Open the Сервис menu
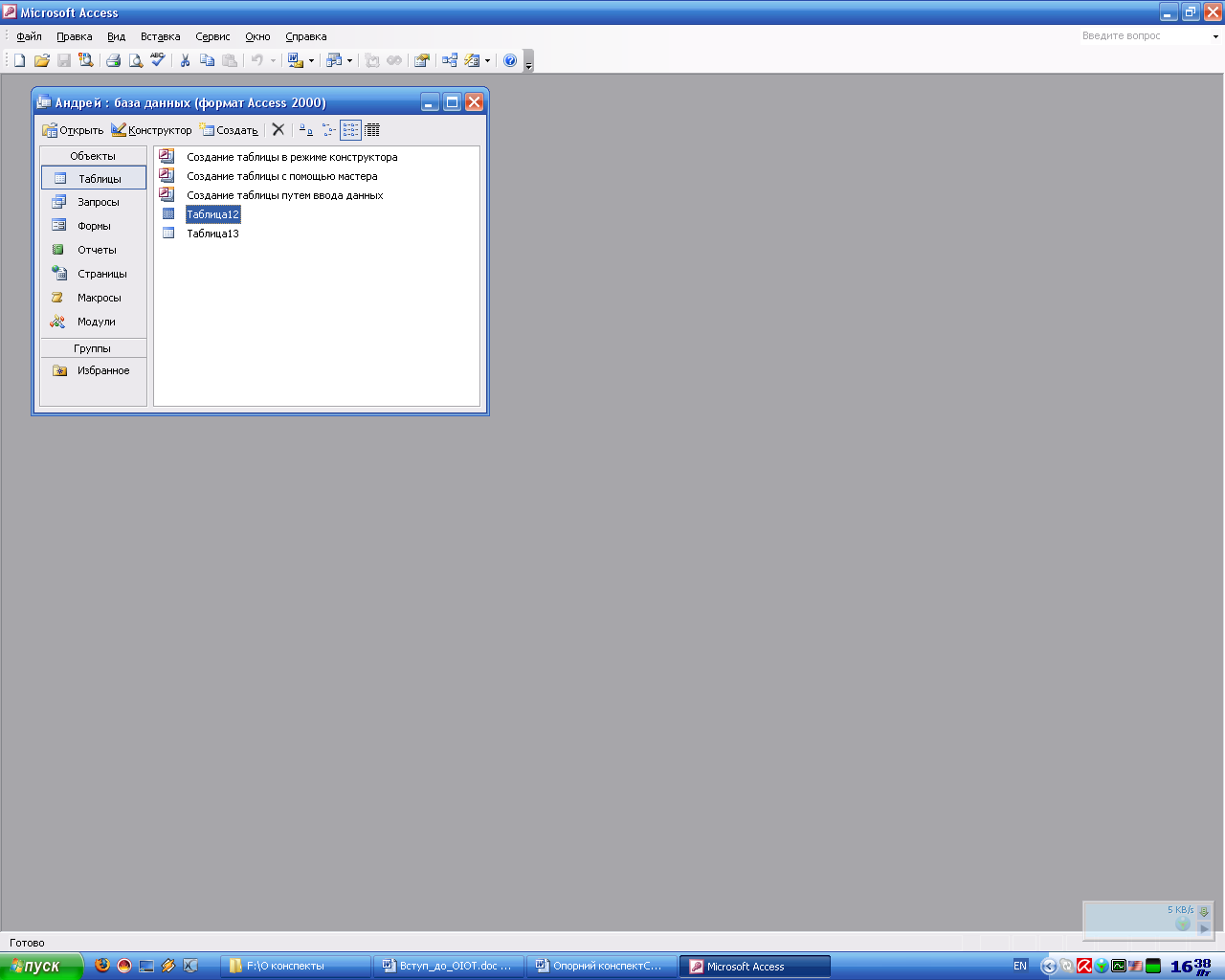1225x980 pixels. tap(212, 36)
